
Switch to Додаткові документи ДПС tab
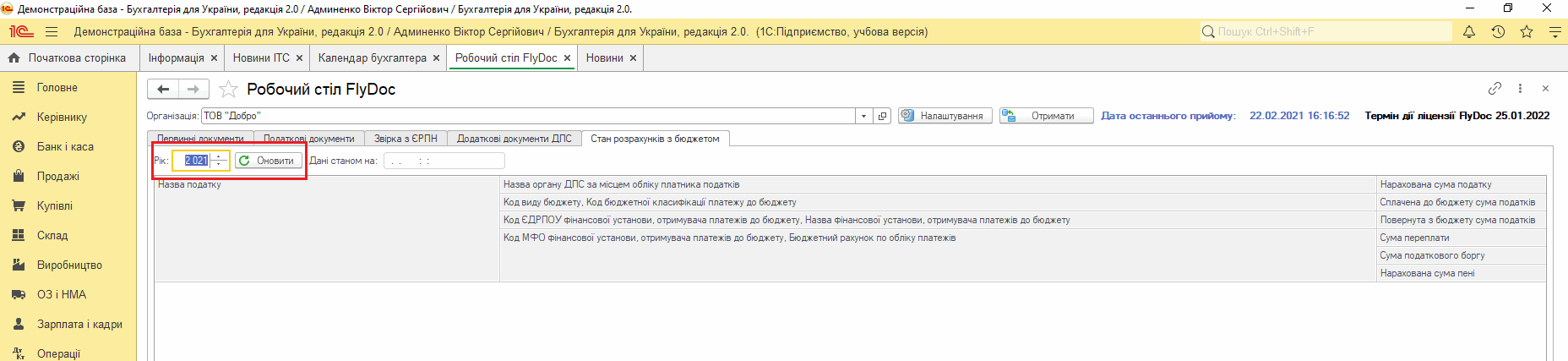coord(514,139)
